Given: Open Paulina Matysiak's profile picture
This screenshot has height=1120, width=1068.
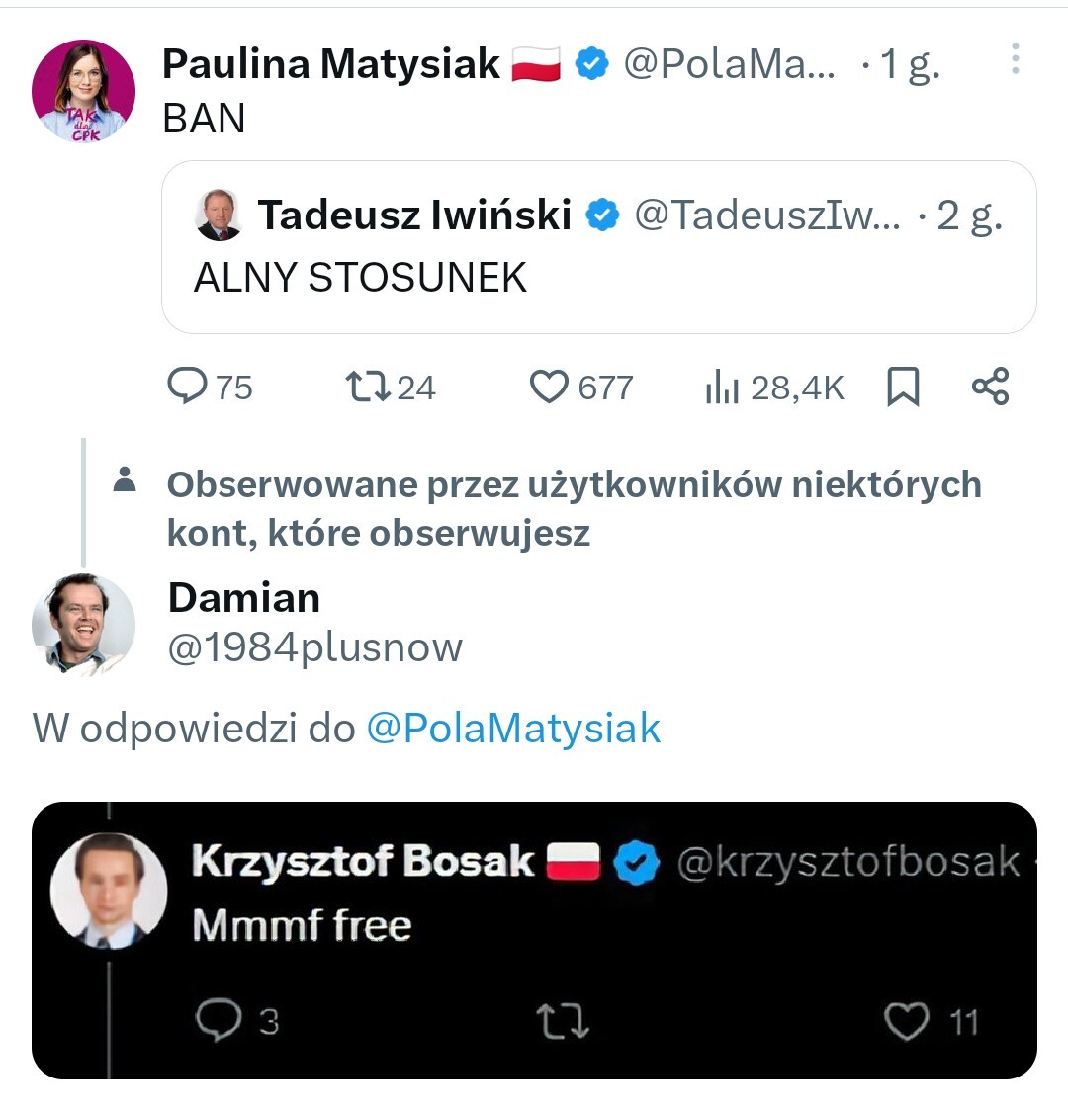Looking at the screenshot, I should coord(84,91).
